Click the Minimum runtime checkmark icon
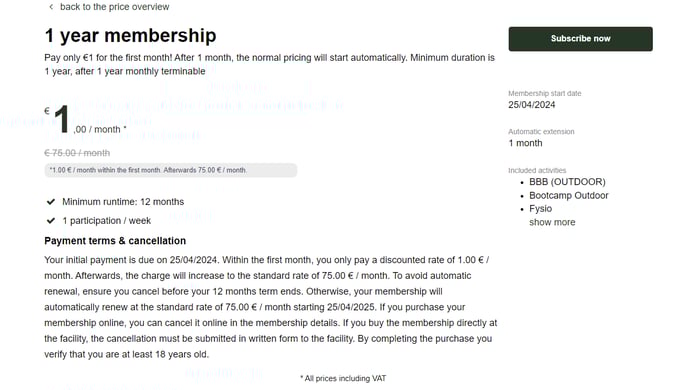Viewport: 688px width, 390px height. (51, 202)
